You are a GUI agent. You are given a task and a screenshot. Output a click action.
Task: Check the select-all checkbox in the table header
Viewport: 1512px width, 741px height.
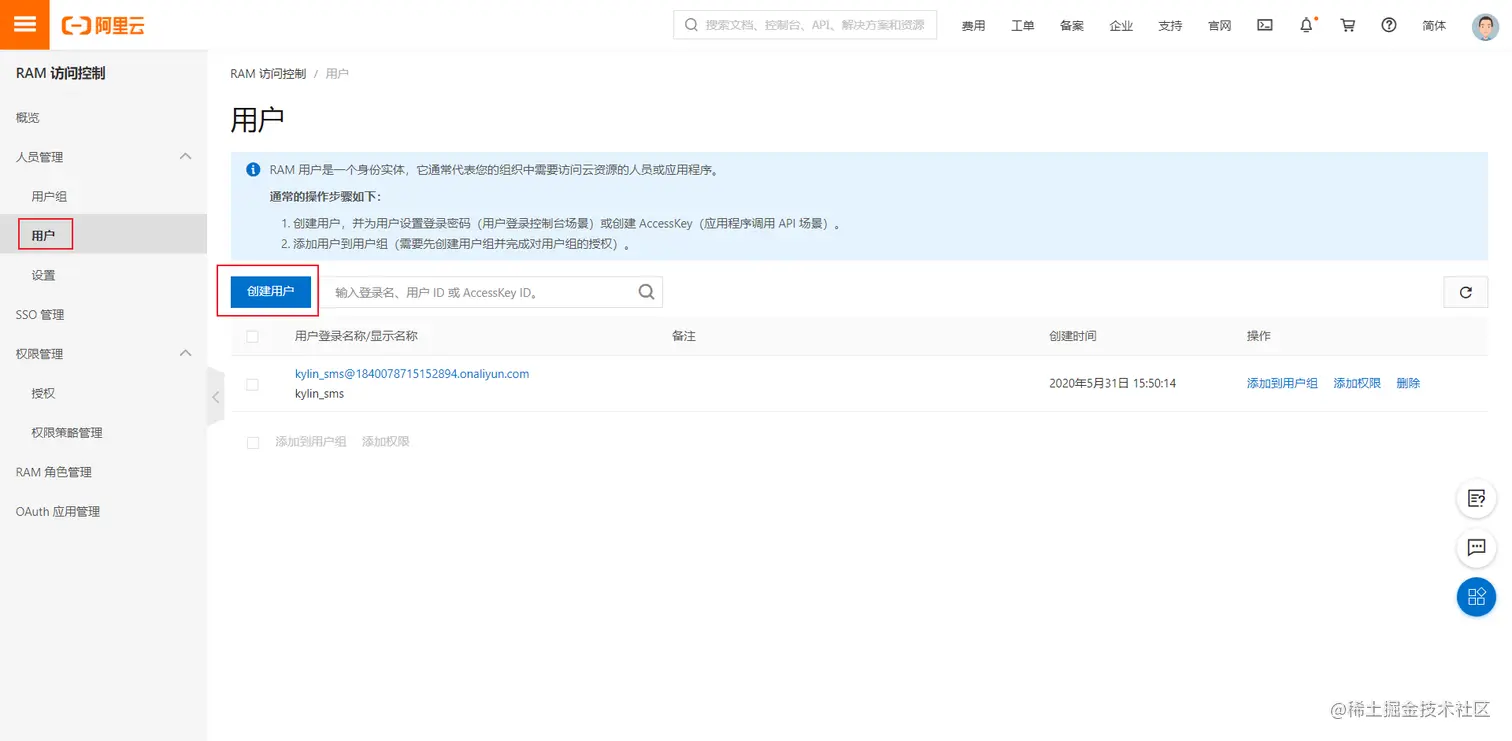tap(252, 337)
